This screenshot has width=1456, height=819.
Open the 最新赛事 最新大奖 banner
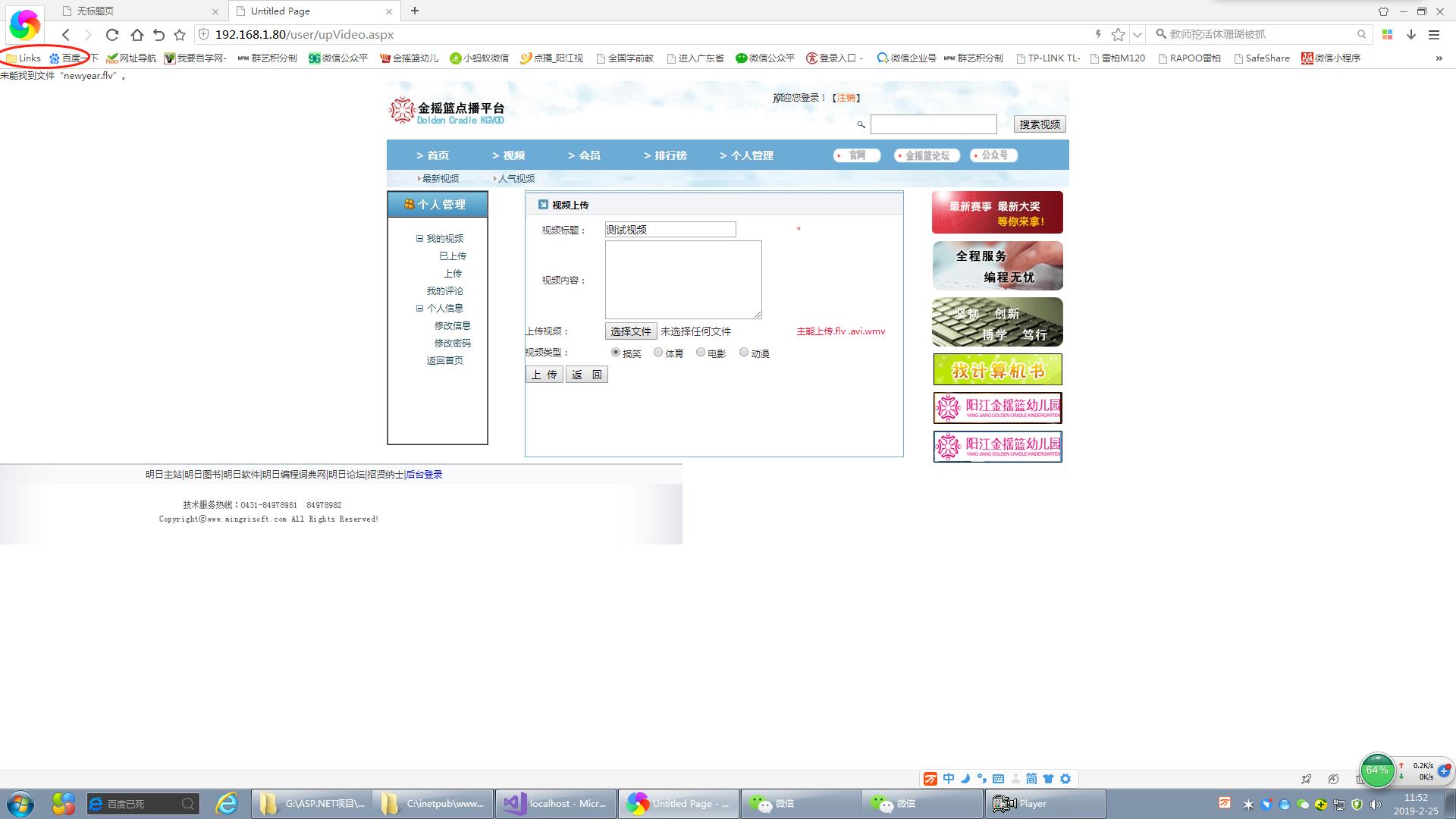[997, 212]
